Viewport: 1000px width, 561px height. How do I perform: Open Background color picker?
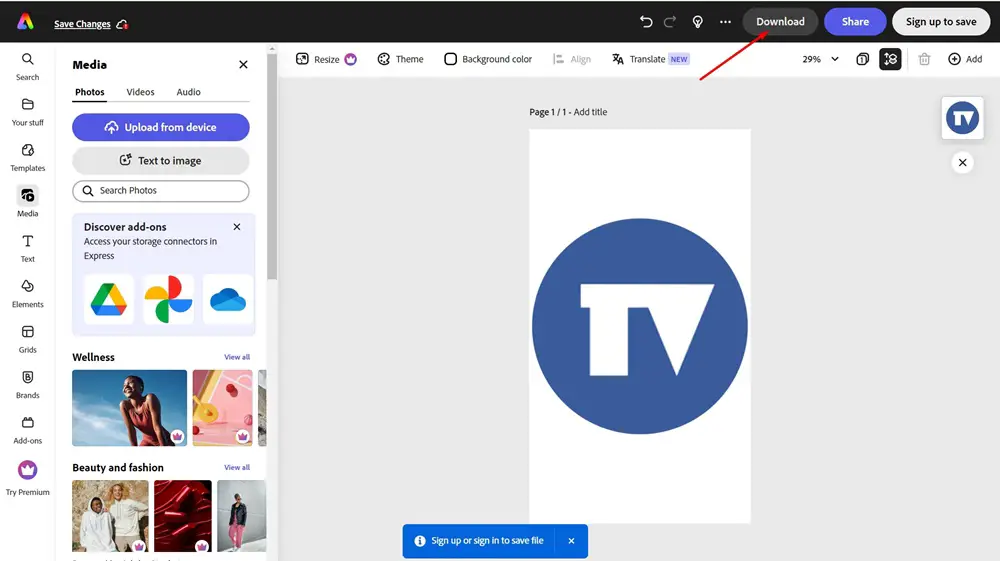point(488,59)
